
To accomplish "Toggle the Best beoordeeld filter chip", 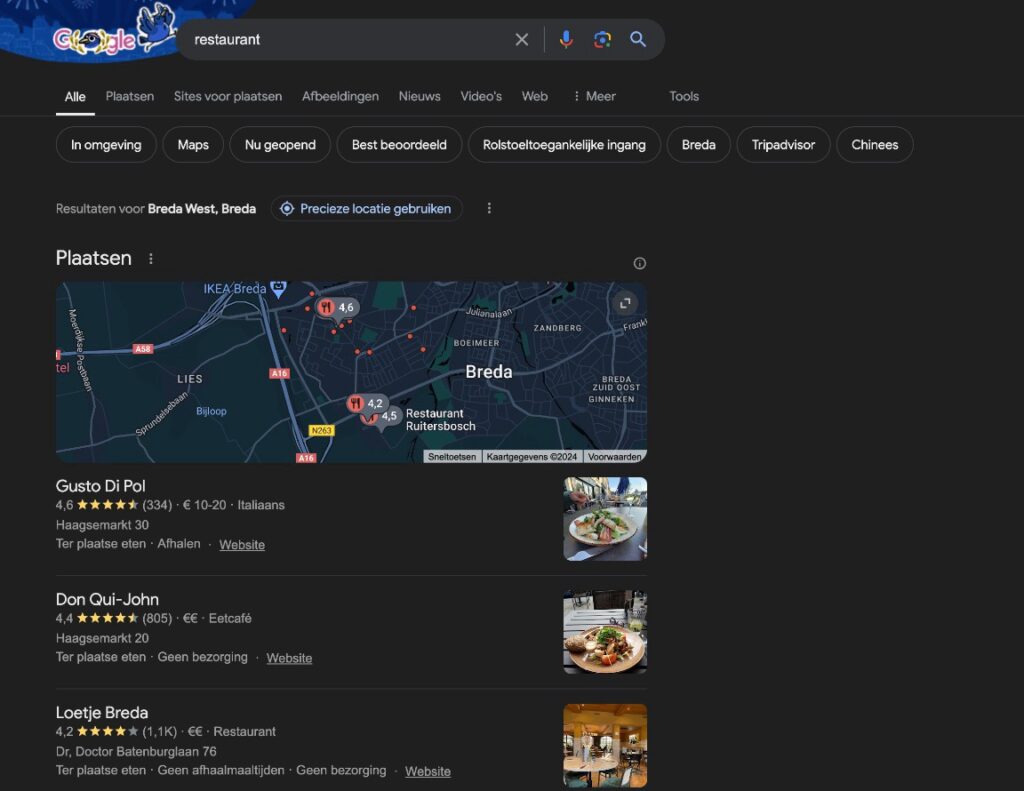I will point(398,145).
